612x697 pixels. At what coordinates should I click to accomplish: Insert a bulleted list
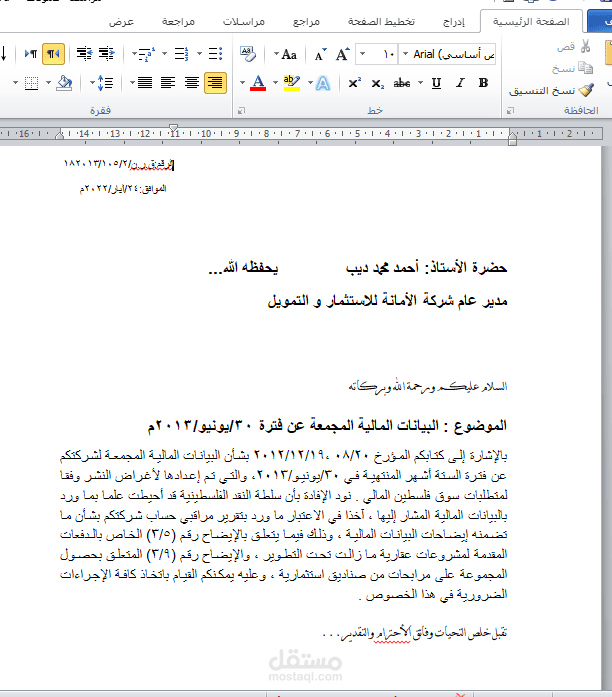point(216,54)
